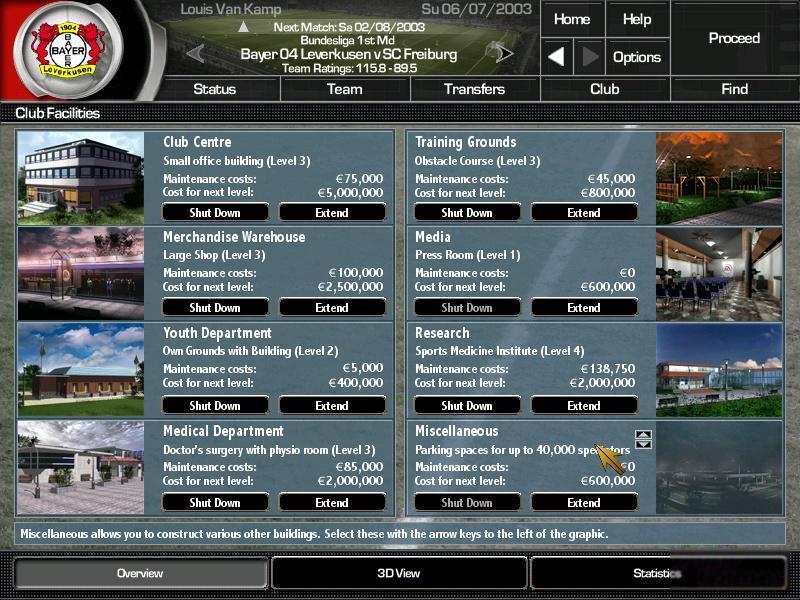Select previous Miscellaneous building with up arrow
800x600 pixels.
643,435
